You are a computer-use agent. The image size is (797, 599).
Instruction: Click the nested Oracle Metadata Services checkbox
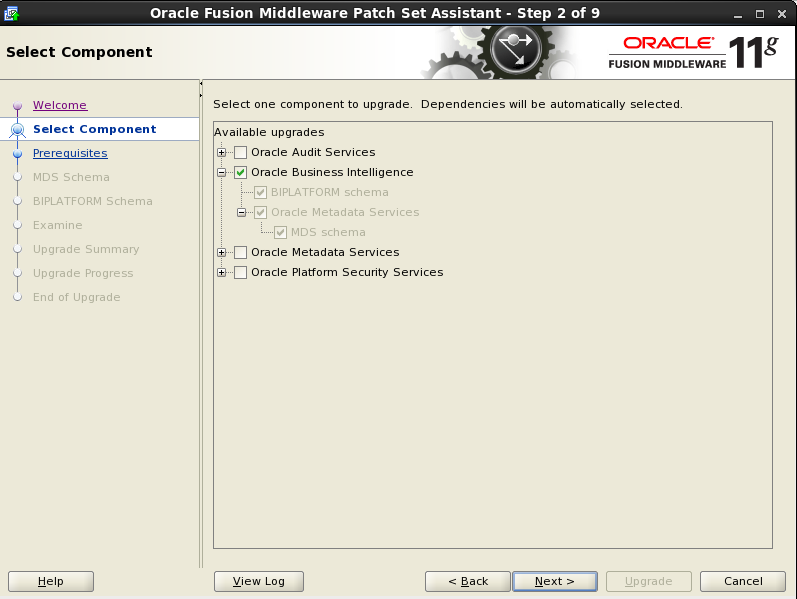pyautogui.click(x=260, y=212)
